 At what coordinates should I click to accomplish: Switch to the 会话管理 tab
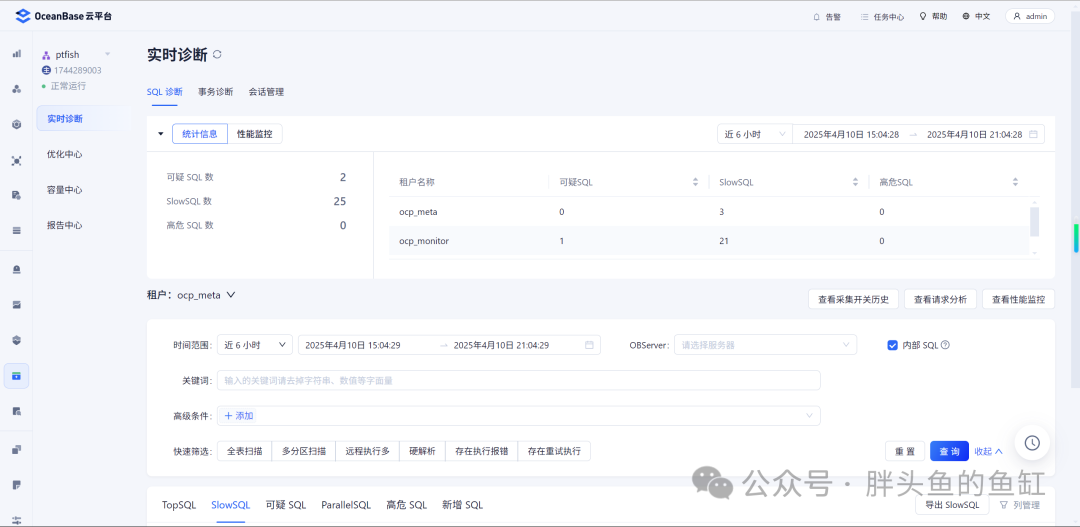[x=267, y=92]
